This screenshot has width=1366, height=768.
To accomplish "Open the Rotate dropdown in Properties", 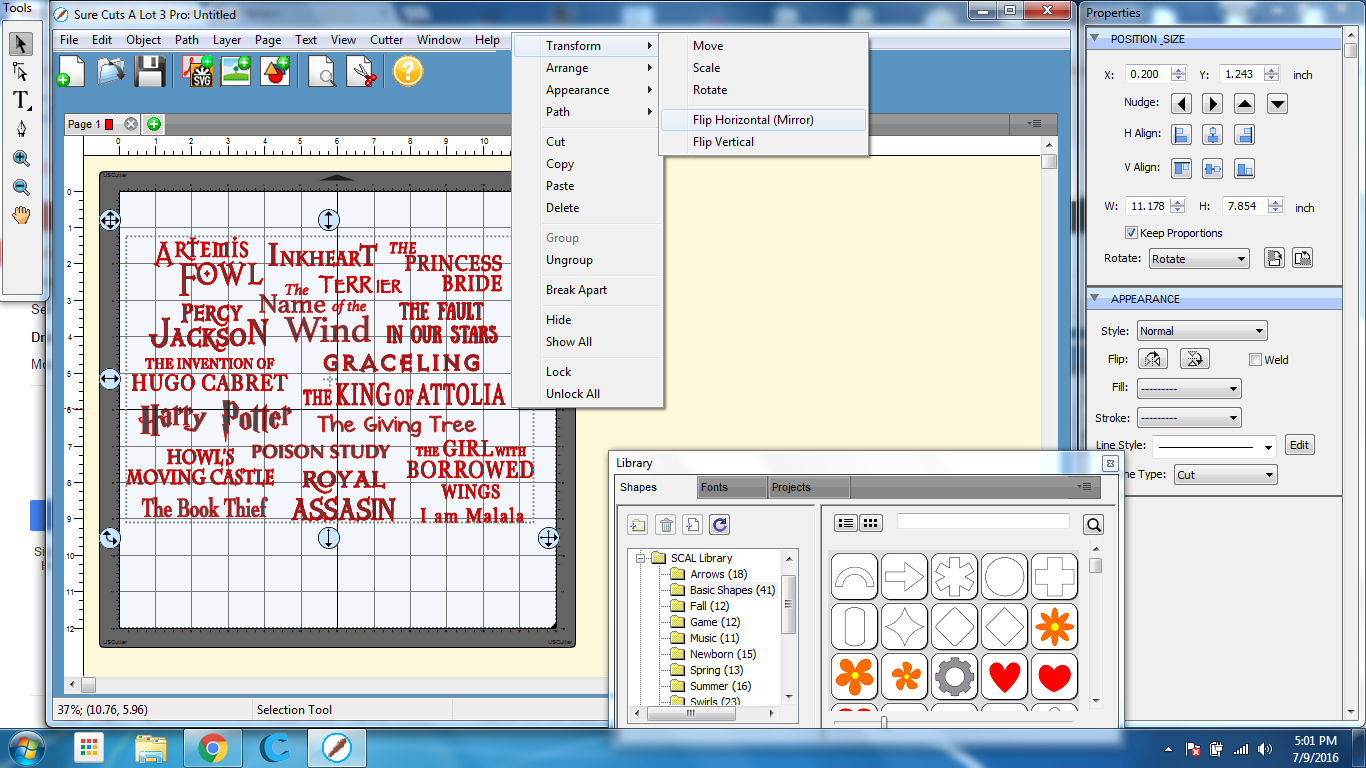I will [x=1198, y=259].
